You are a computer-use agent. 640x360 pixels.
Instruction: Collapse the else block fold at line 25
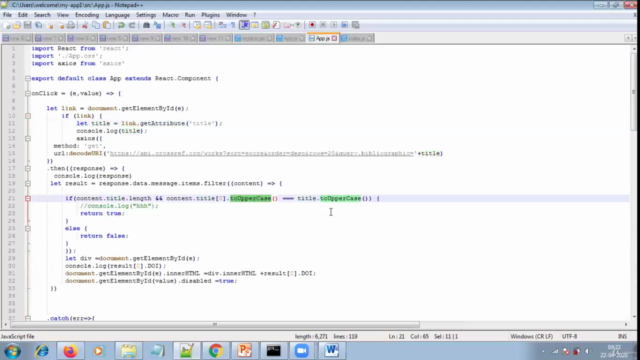(28, 229)
